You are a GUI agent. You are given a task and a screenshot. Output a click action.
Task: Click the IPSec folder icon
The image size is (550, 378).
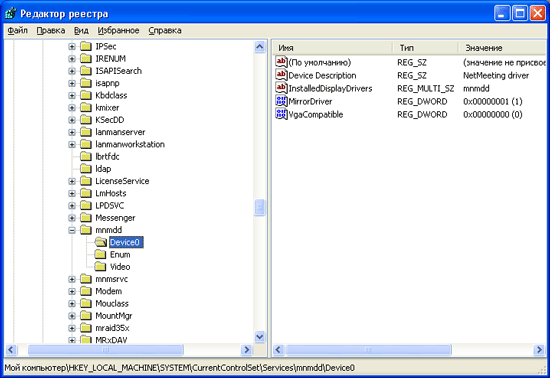point(86,46)
